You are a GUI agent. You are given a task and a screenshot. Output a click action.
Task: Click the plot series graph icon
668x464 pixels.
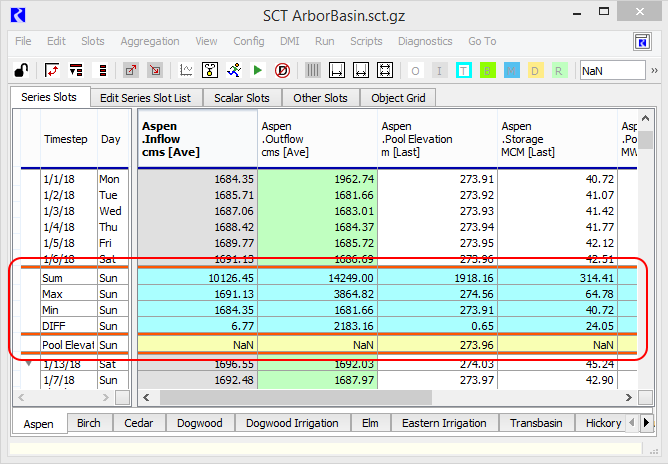point(186,71)
